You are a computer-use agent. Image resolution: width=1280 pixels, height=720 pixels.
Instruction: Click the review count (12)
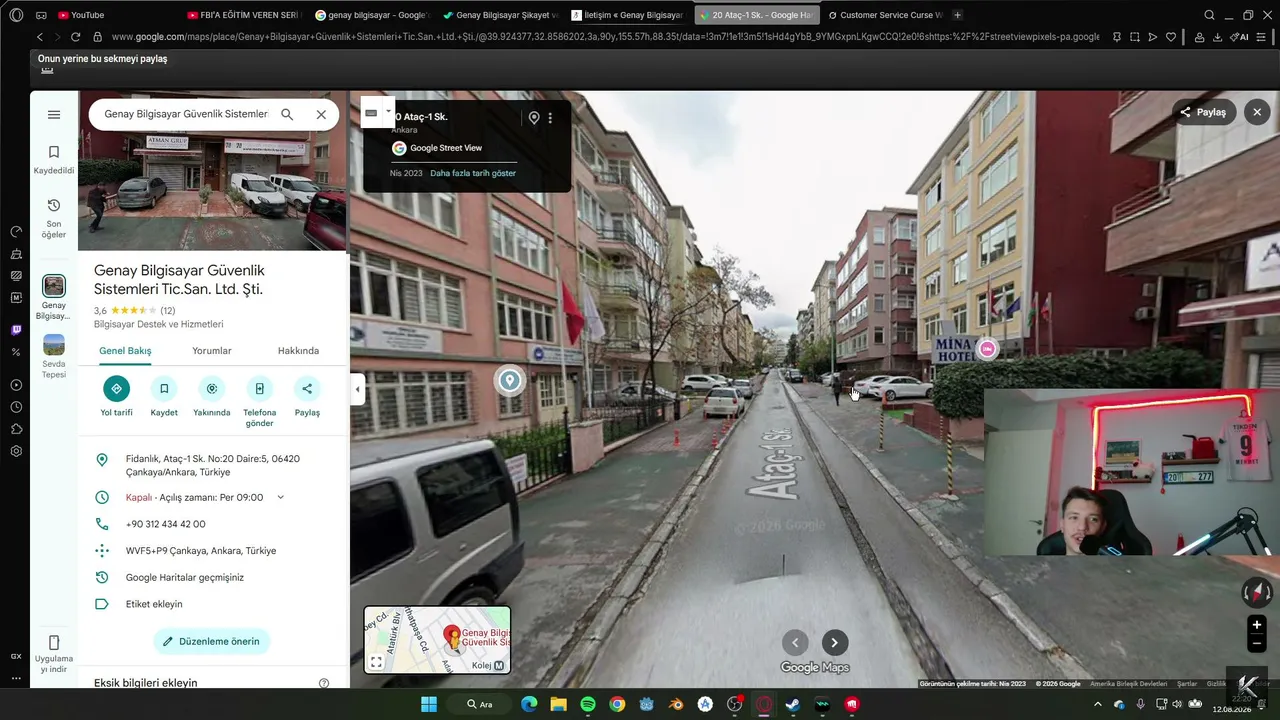tap(168, 311)
